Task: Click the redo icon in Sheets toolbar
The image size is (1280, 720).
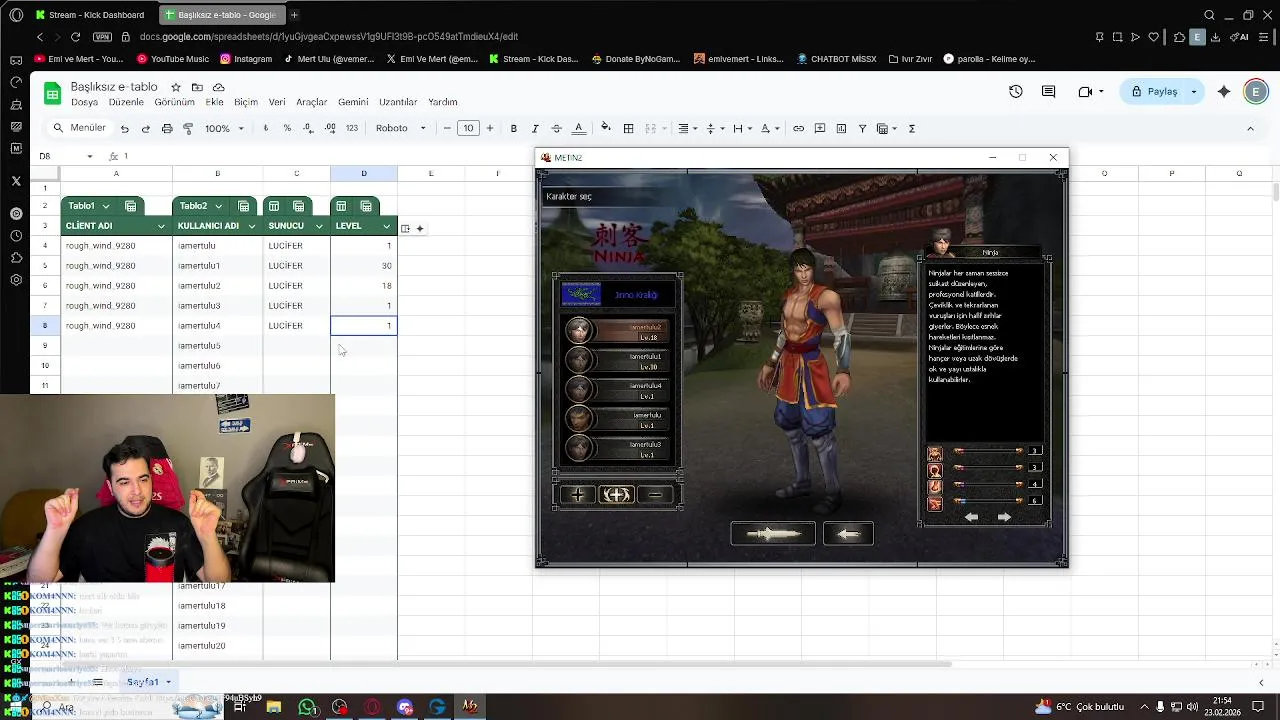Action: [x=145, y=128]
